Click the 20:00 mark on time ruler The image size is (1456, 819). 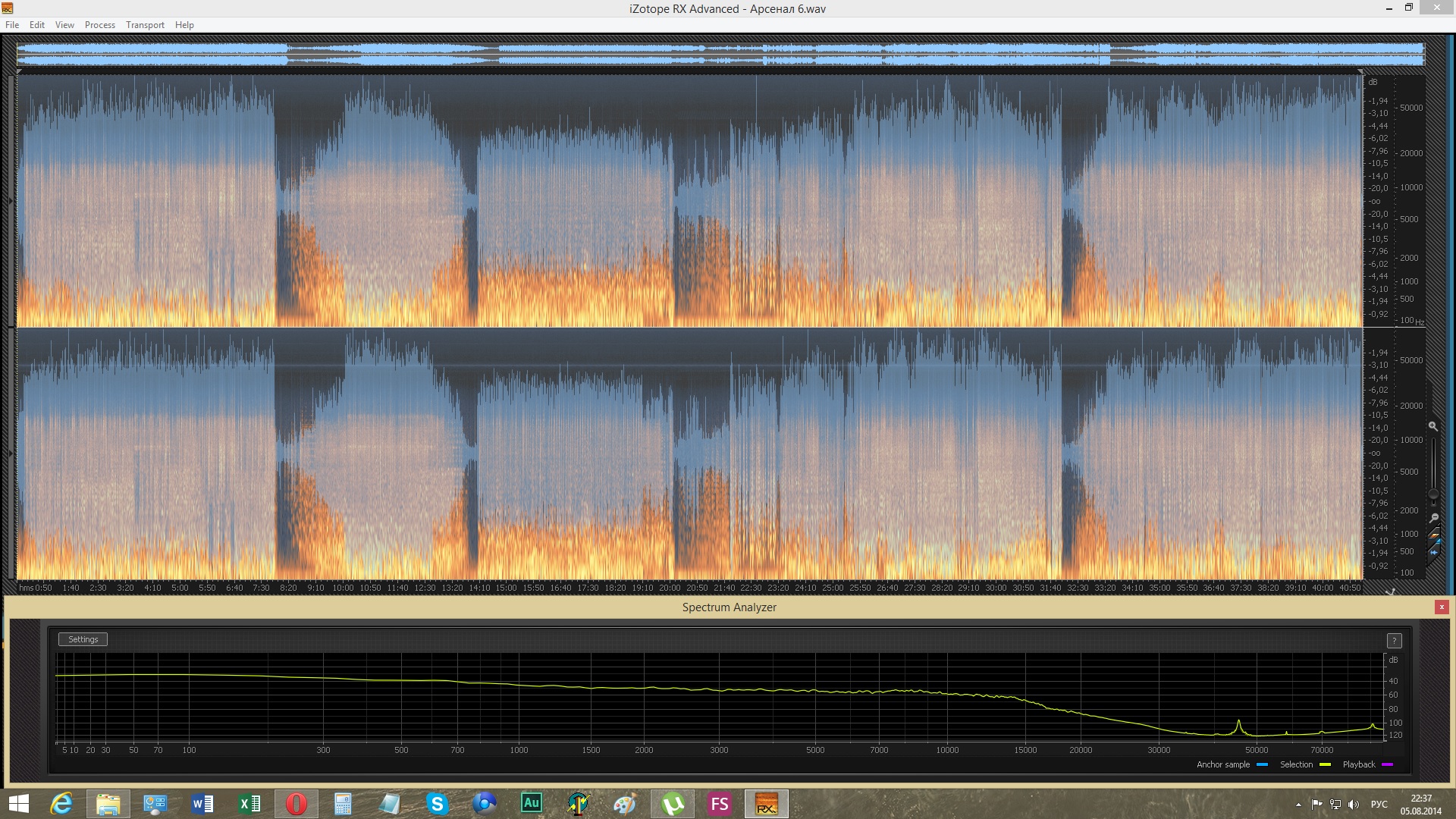point(670,588)
